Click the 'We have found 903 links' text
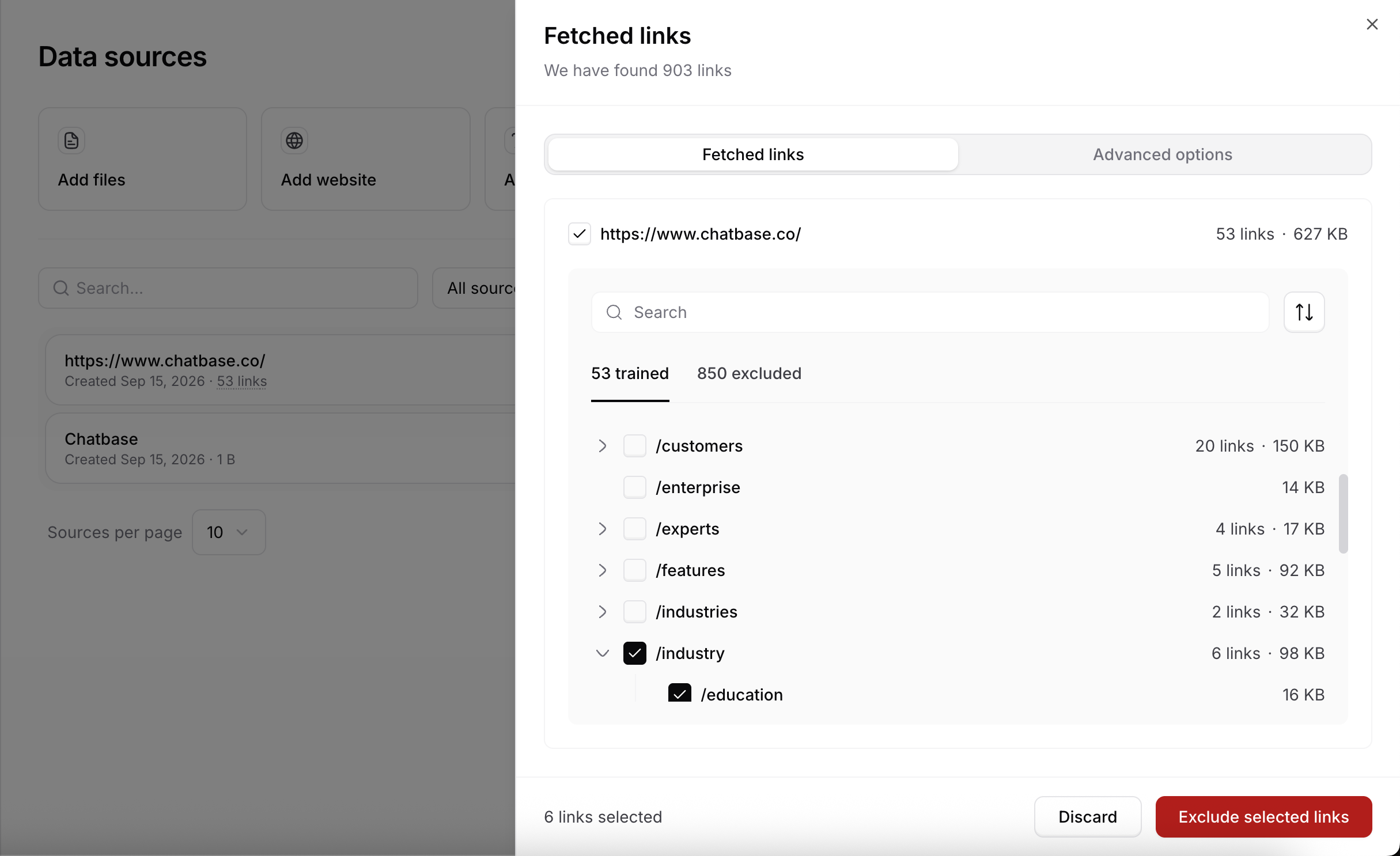 click(x=637, y=70)
